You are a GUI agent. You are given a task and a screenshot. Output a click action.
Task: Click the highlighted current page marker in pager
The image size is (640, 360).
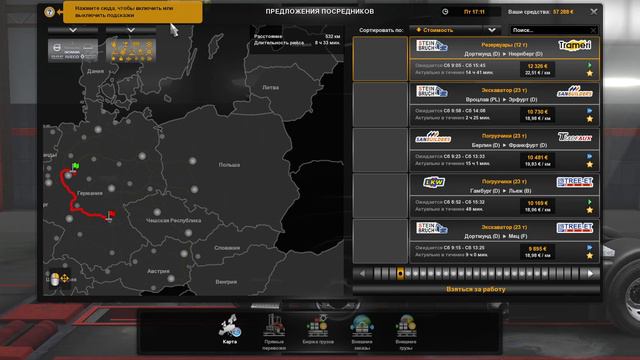(400, 274)
